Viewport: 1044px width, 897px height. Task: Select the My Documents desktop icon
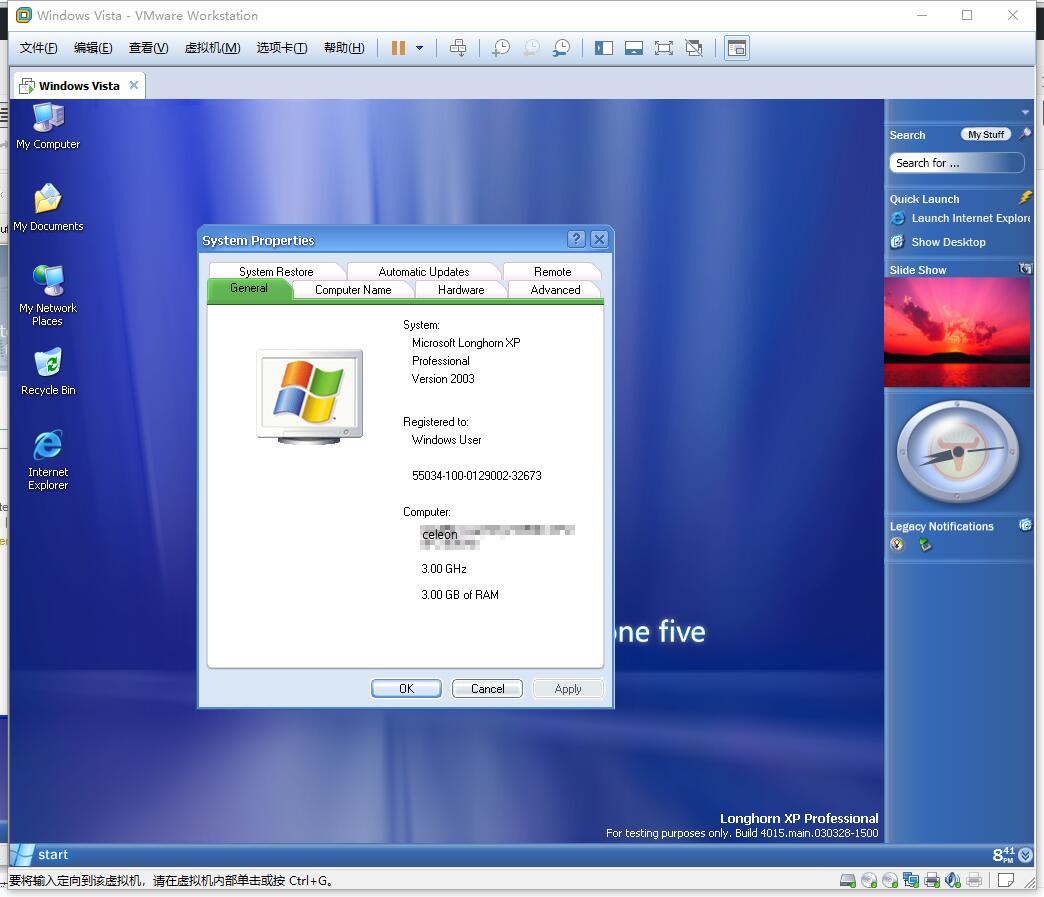[48, 208]
